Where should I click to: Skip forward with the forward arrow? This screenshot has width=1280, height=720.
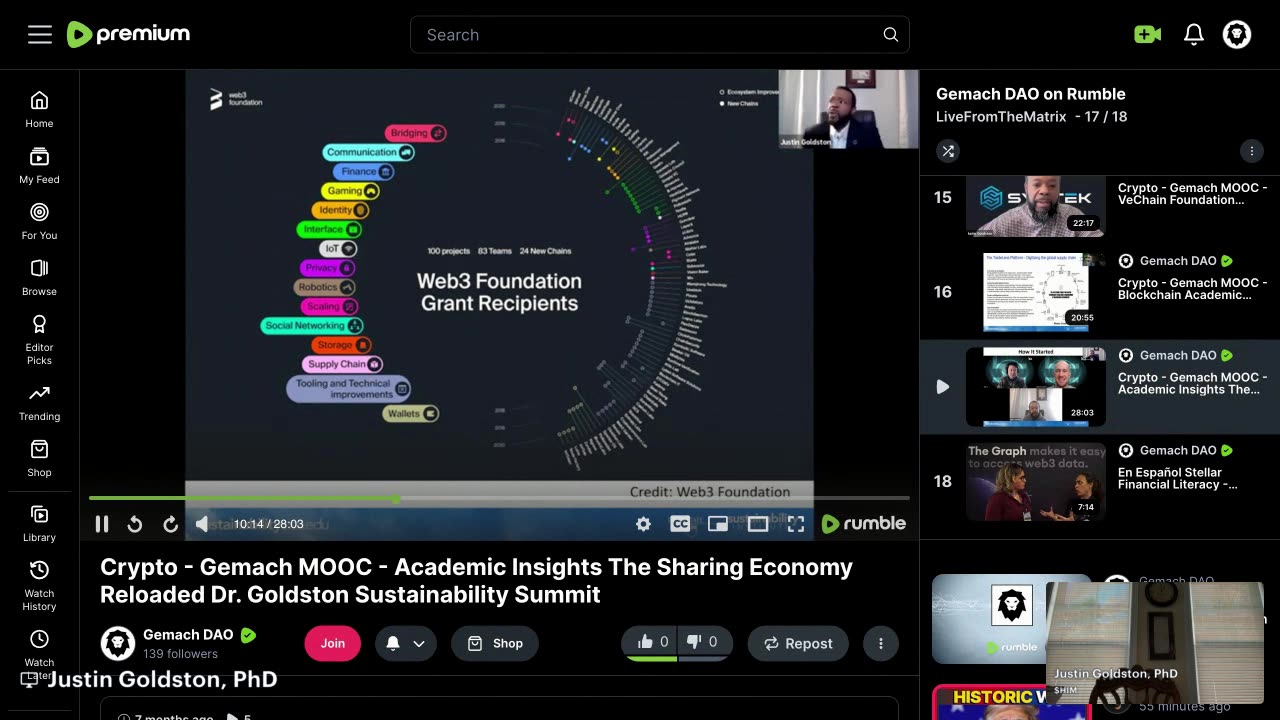pos(170,524)
